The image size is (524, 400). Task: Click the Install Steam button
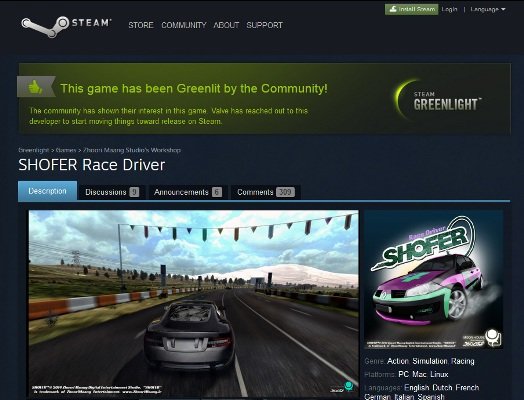[x=411, y=9]
